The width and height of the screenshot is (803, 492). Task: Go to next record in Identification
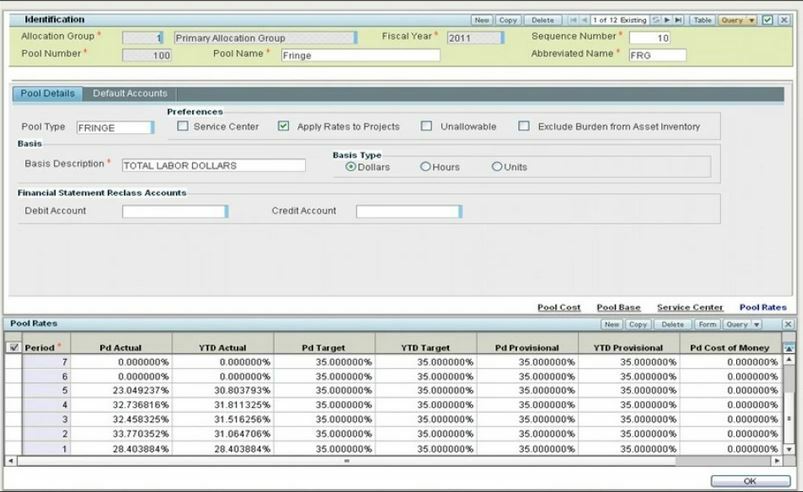(667, 20)
